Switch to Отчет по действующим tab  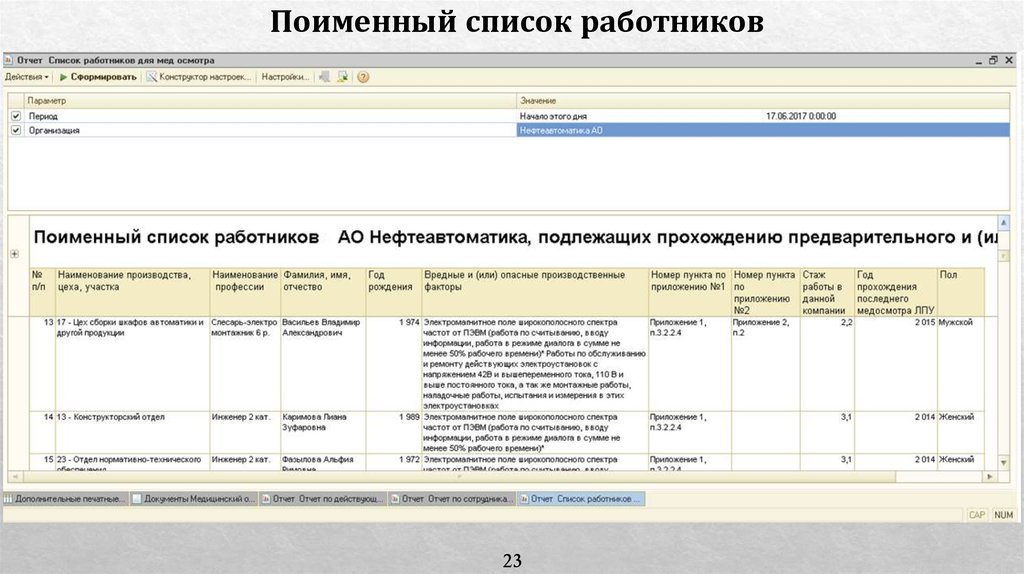point(327,498)
